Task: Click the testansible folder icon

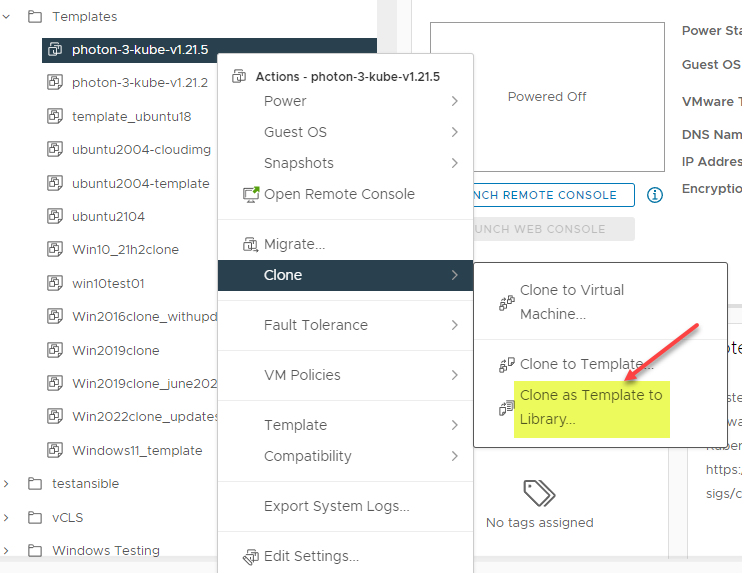Action: (35, 484)
